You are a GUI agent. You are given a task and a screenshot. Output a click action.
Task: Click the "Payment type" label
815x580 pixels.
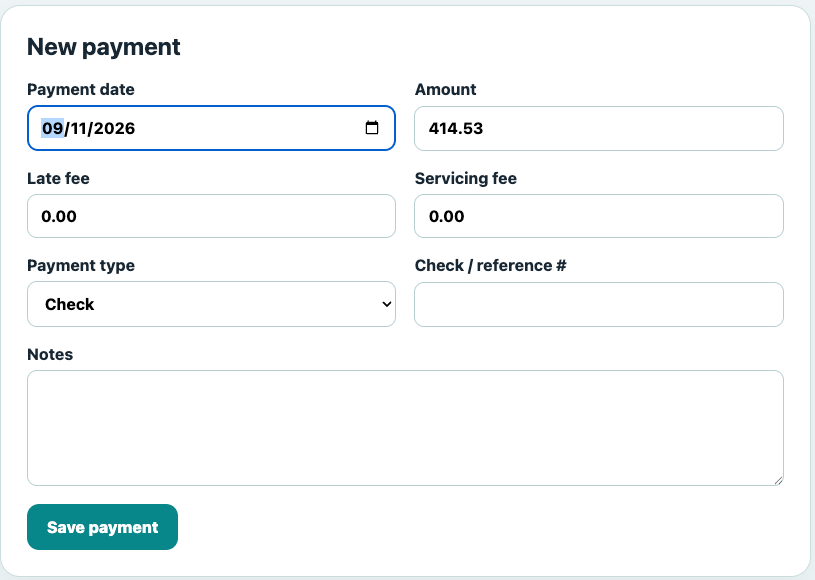(81, 266)
